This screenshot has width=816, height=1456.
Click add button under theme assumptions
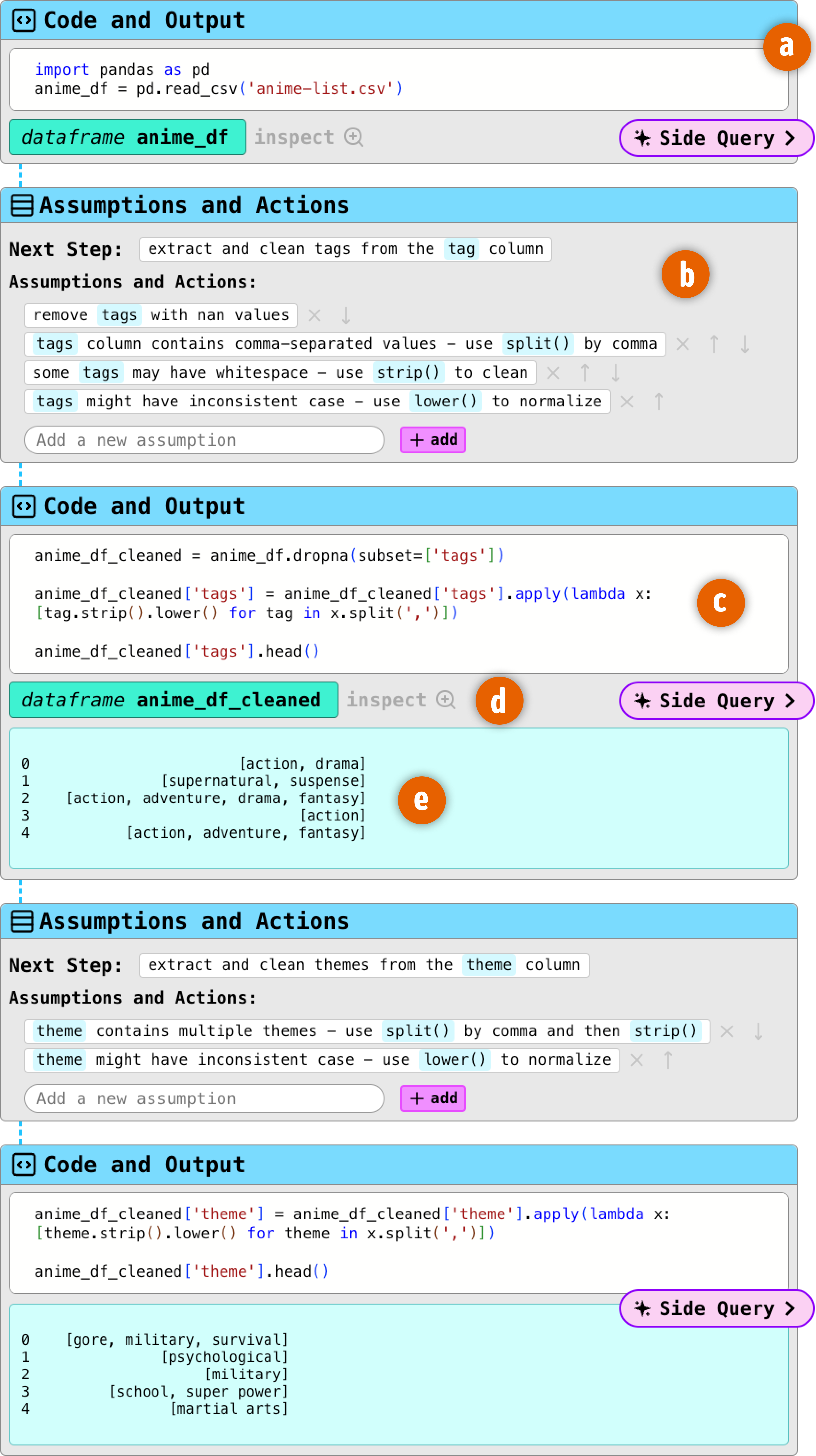coord(433,1098)
